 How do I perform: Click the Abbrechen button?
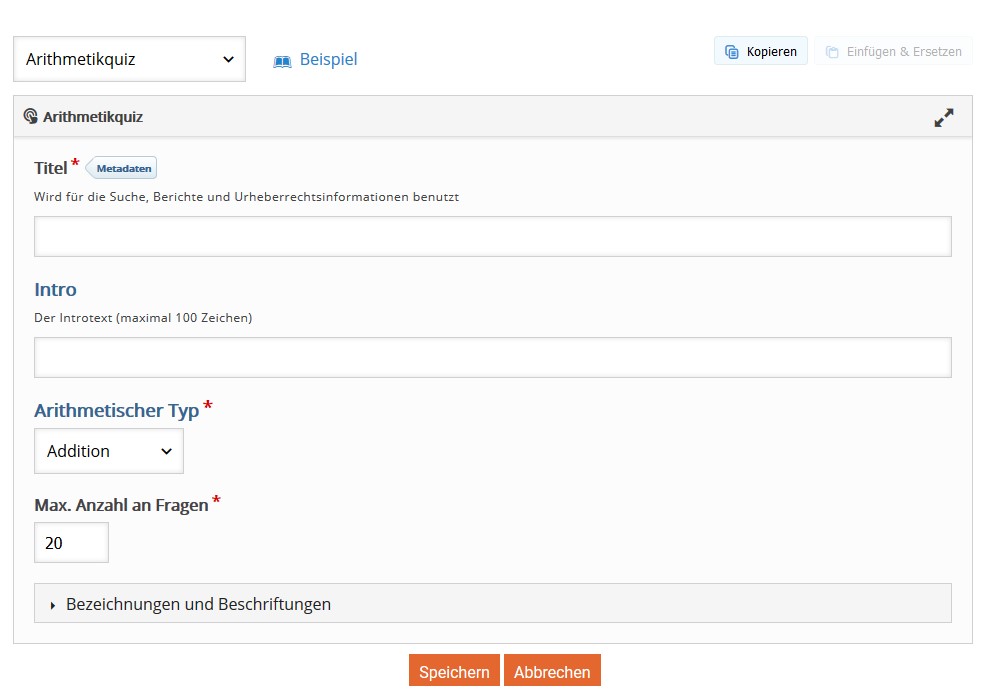(x=552, y=671)
